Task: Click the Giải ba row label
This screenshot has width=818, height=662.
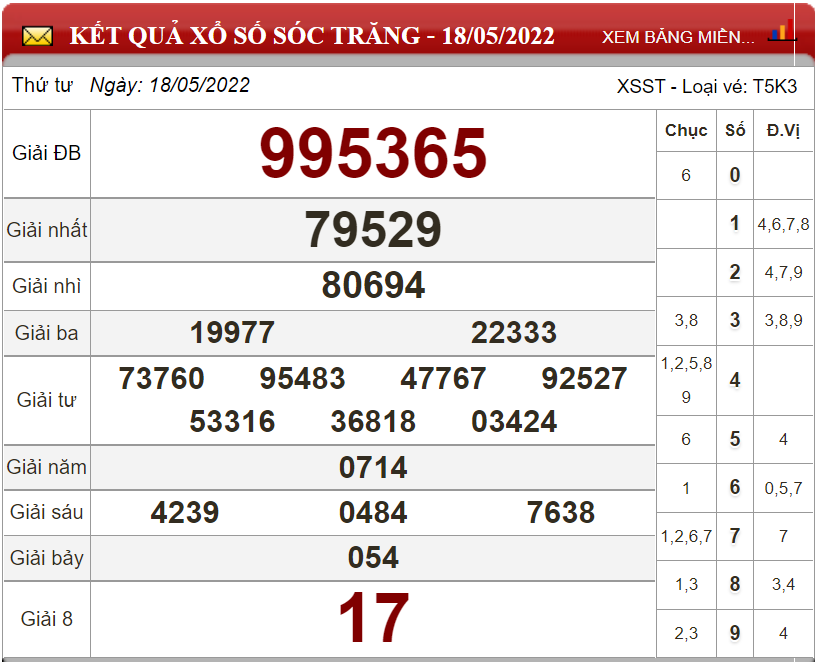Action: 46,333
